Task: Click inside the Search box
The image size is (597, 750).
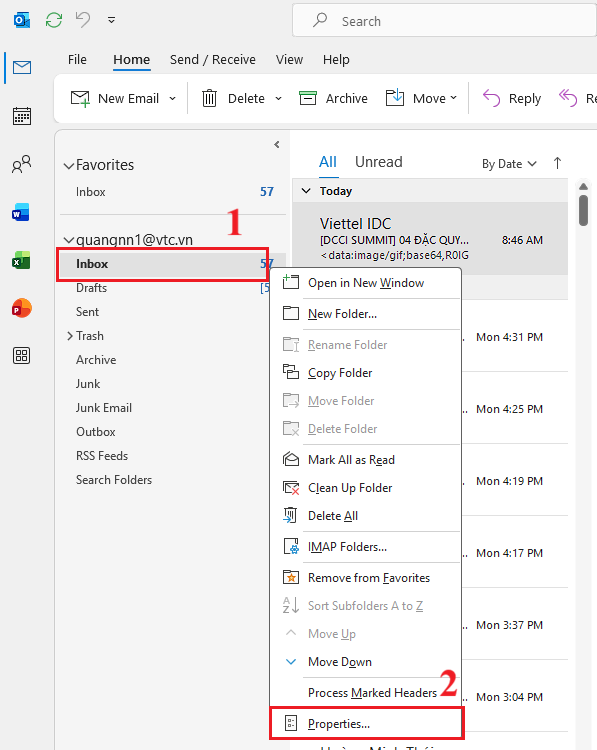Action: click(445, 21)
